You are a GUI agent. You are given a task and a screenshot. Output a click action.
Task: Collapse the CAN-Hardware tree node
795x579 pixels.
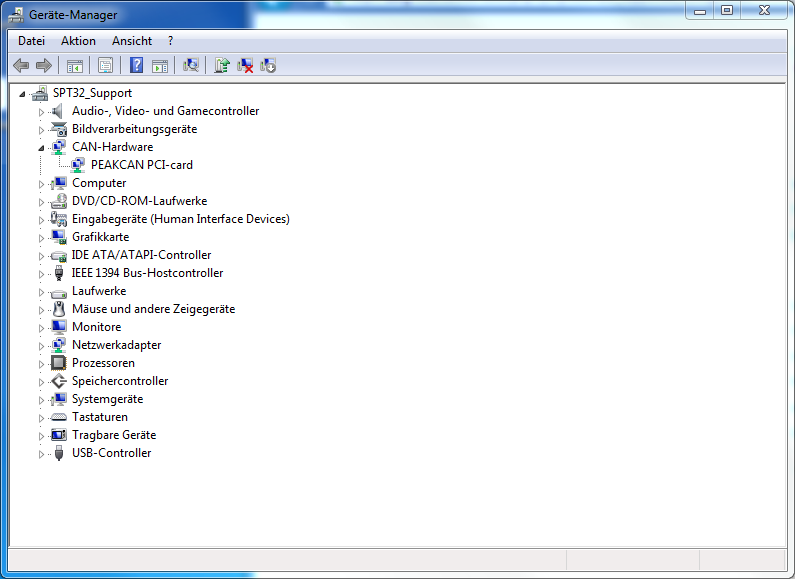tap(42, 147)
